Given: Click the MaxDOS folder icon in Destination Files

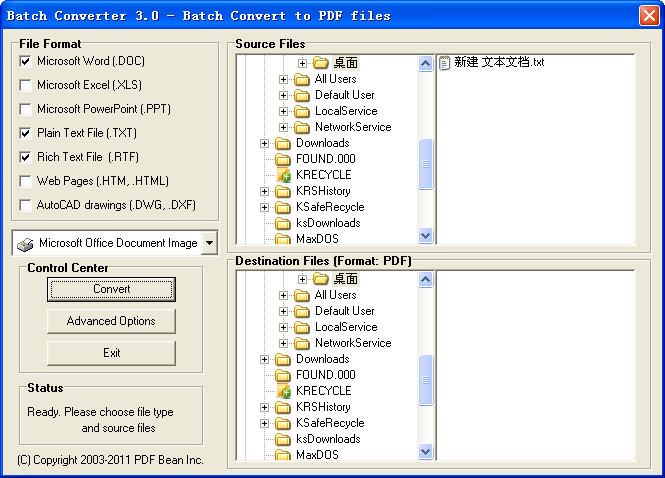Looking at the screenshot, I should pos(283,455).
